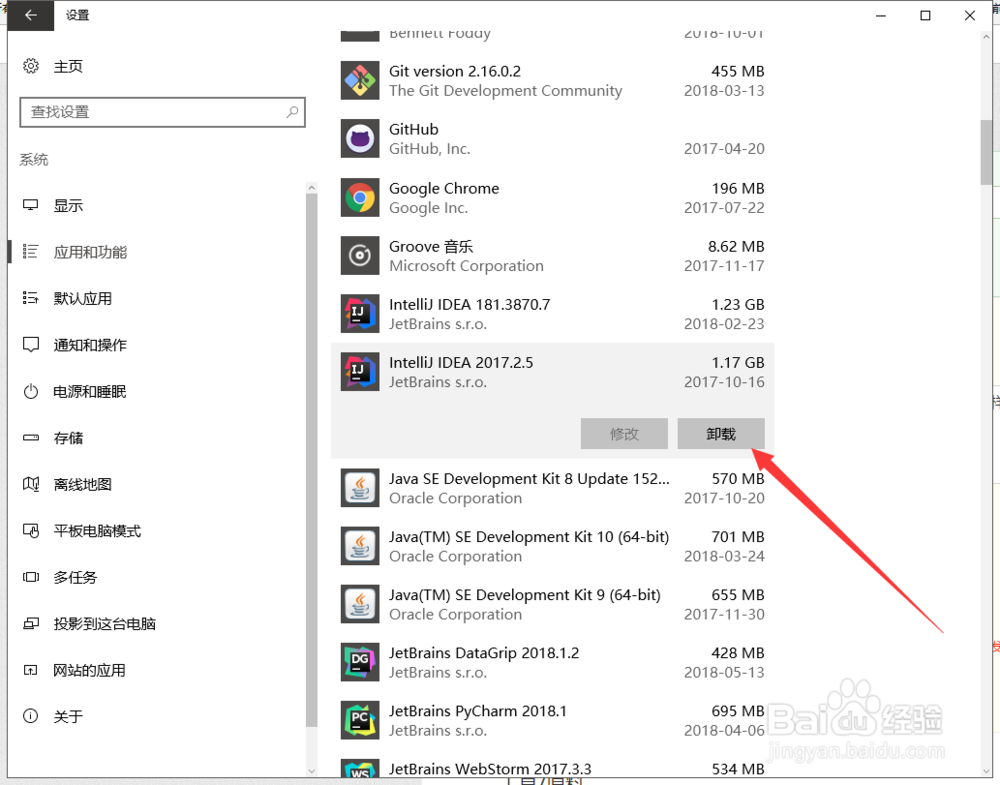The width and height of the screenshot is (1000, 785).
Task: Click the JetBrains DataGrip app icon
Action: [360, 662]
